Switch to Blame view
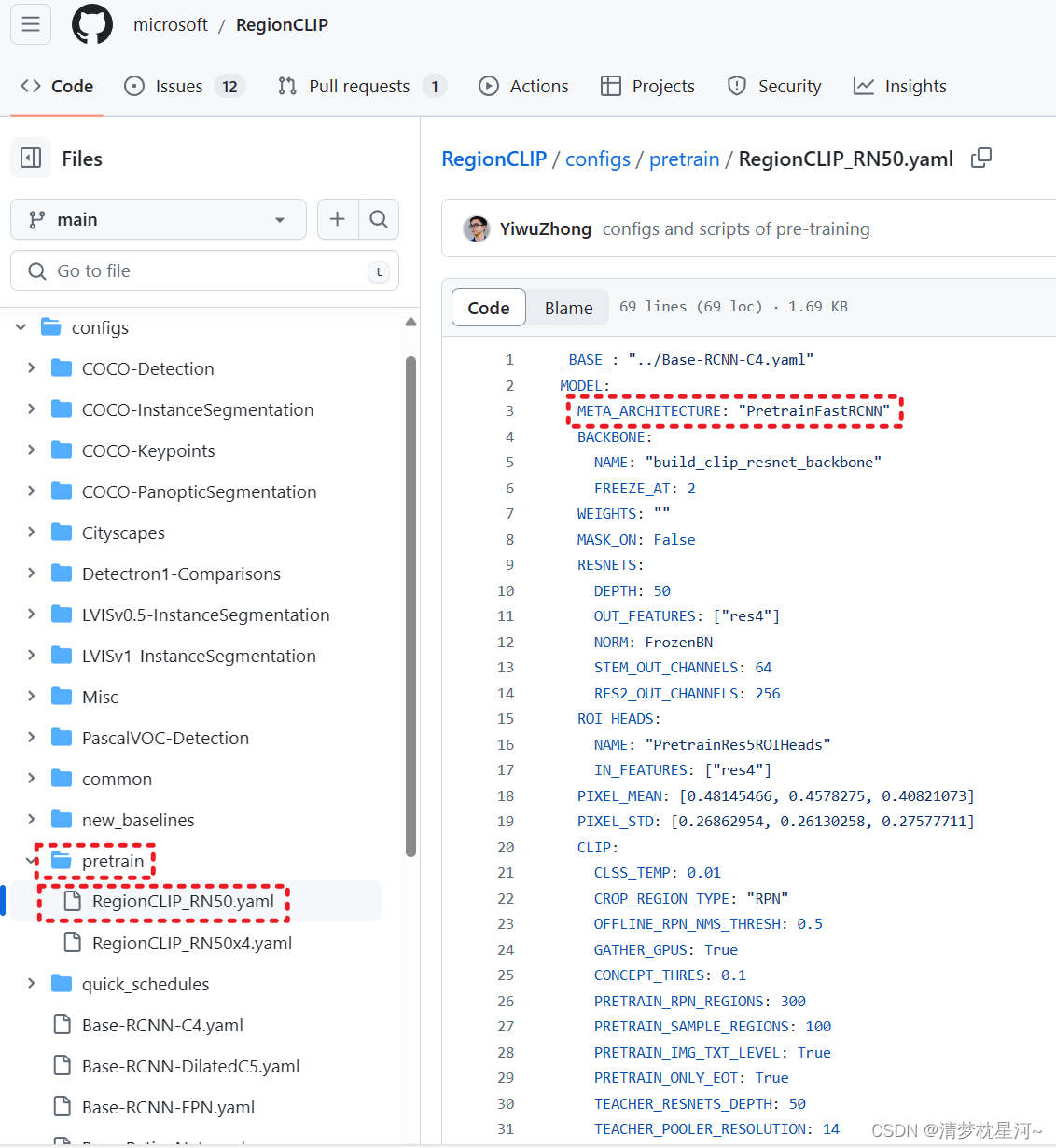This screenshot has width=1056, height=1148. (568, 308)
